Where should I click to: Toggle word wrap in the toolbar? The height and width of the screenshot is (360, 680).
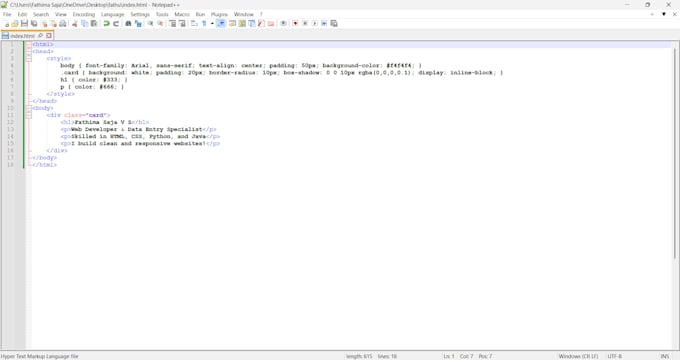click(x=194, y=23)
